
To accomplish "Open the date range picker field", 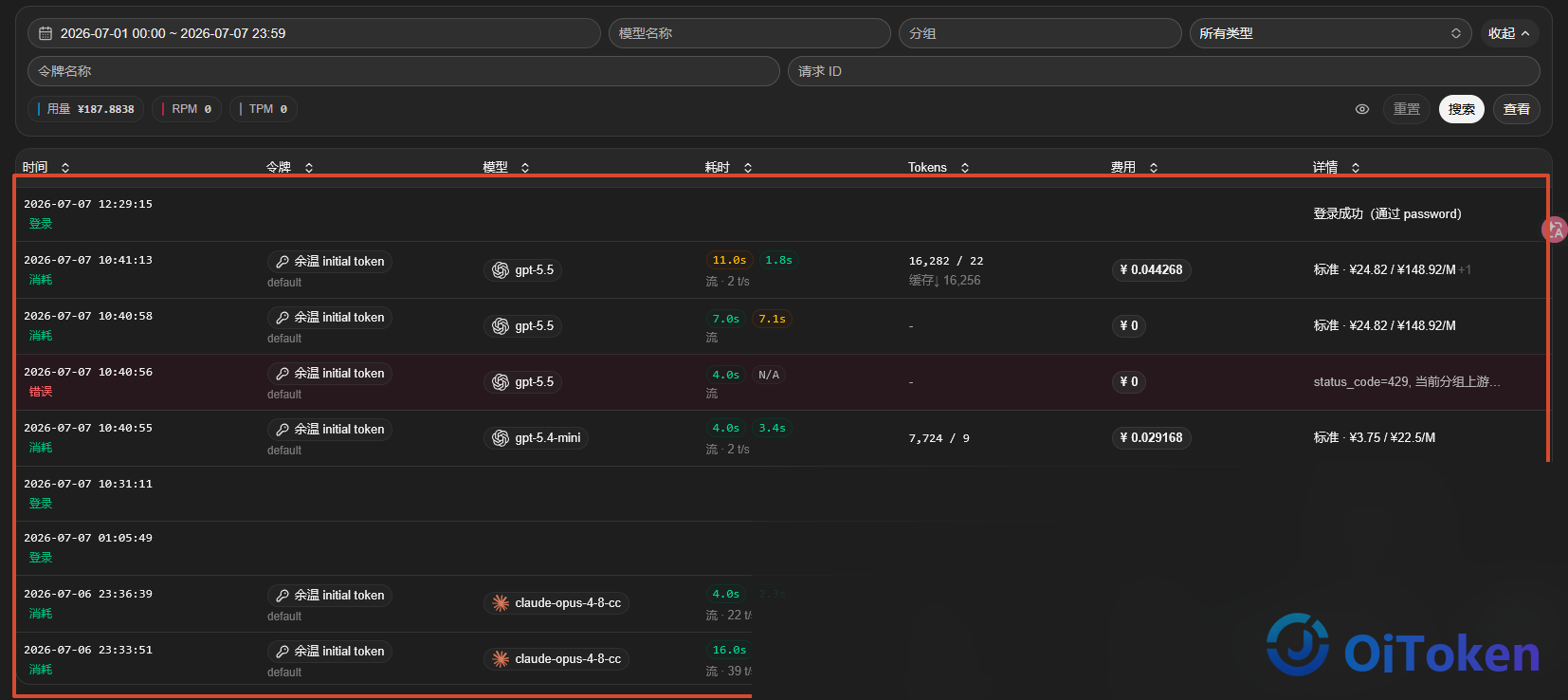I will [314, 33].
